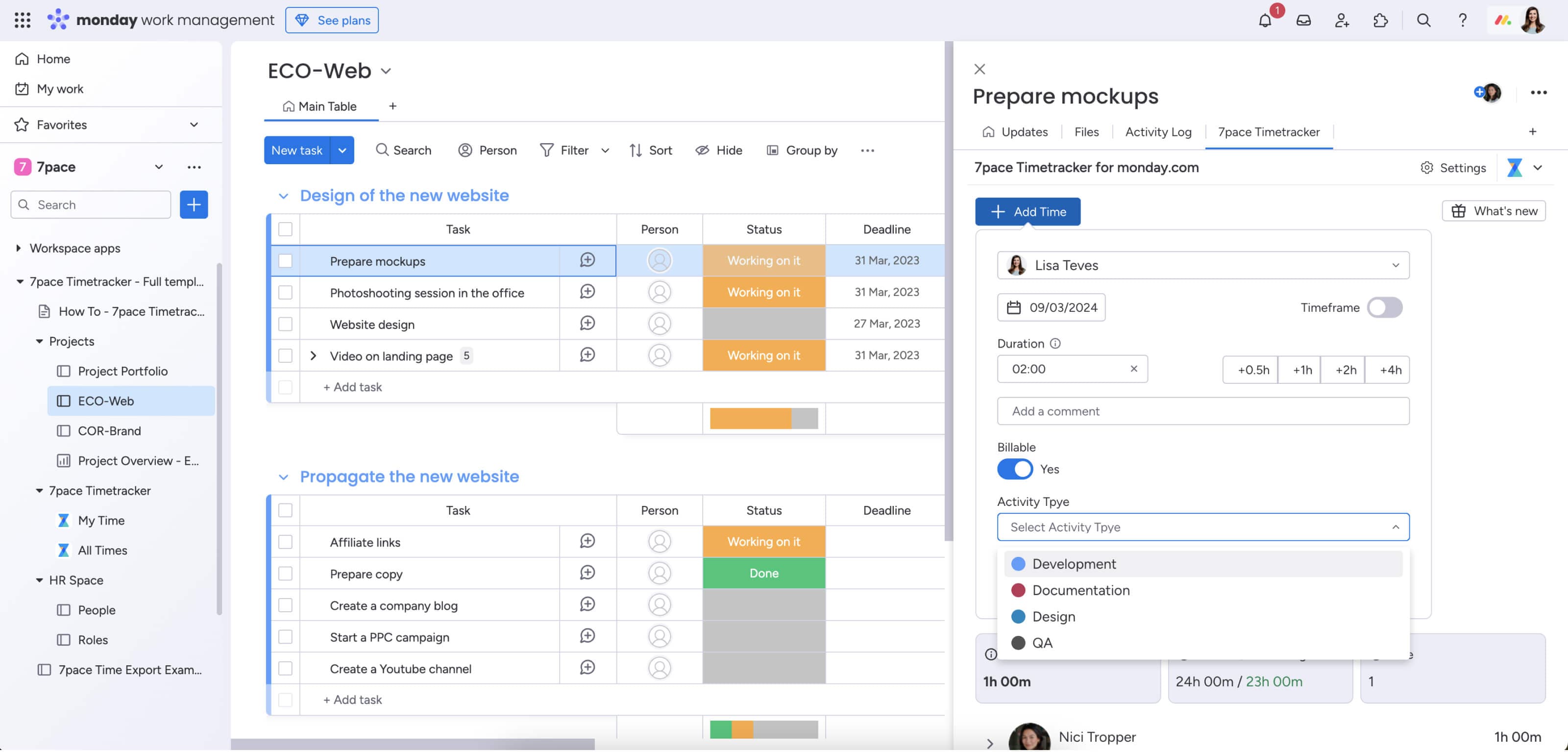Switch to the Activity Log tab
Screen dimensions: 1568x752
[x=1158, y=132]
